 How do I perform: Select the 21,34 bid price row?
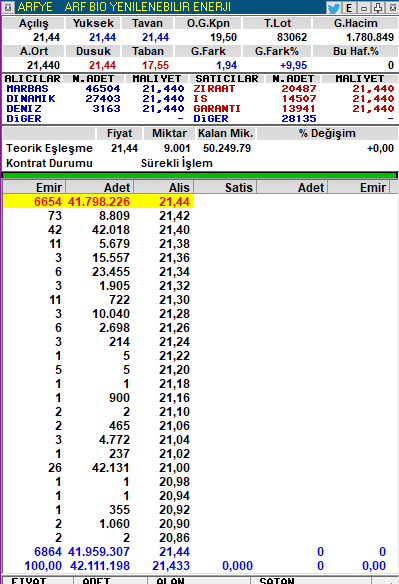[98, 272]
